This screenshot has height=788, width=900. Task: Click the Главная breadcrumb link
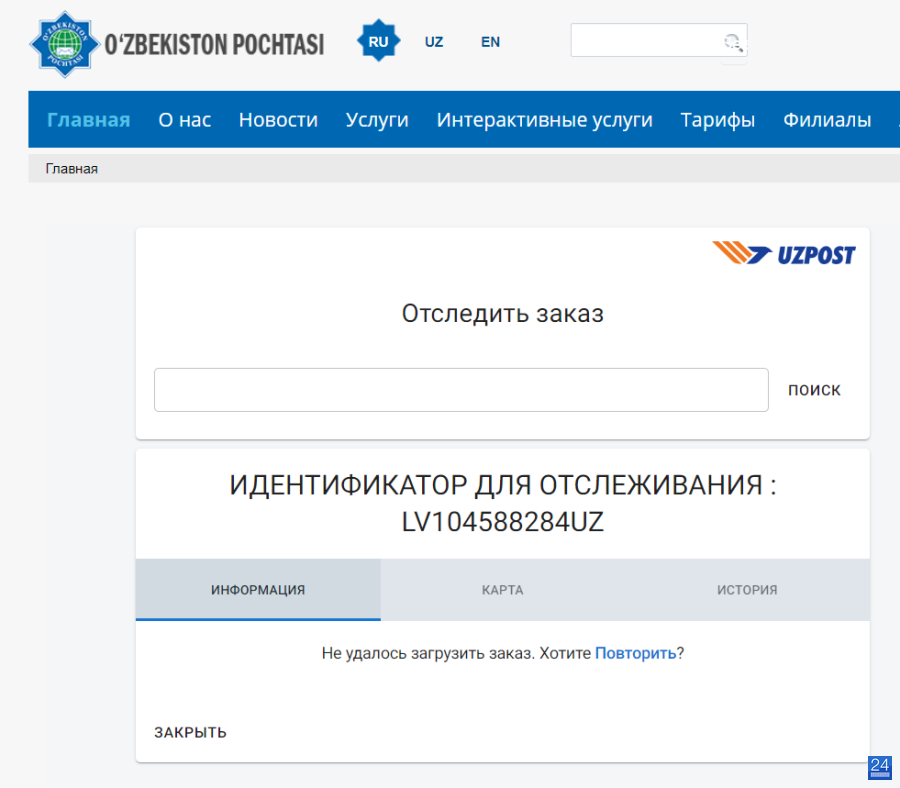click(72, 169)
